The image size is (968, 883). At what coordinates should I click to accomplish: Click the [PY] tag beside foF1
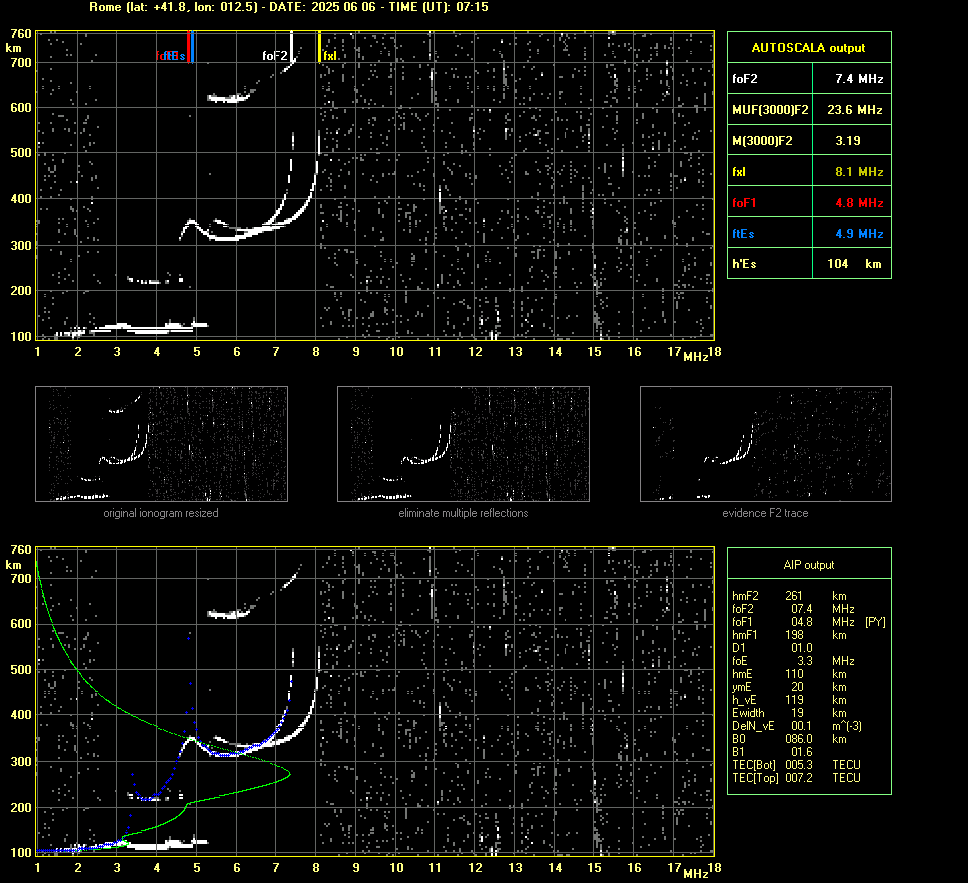[x=875, y=622]
